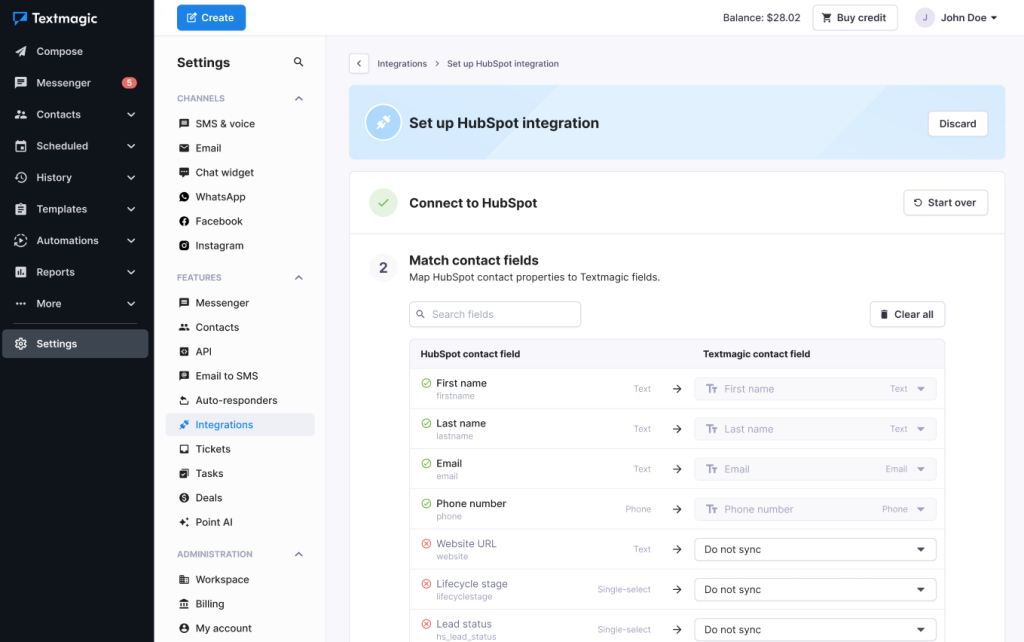Expand the Automations menu chevron
The width and height of the screenshot is (1024, 642).
(131, 240)
